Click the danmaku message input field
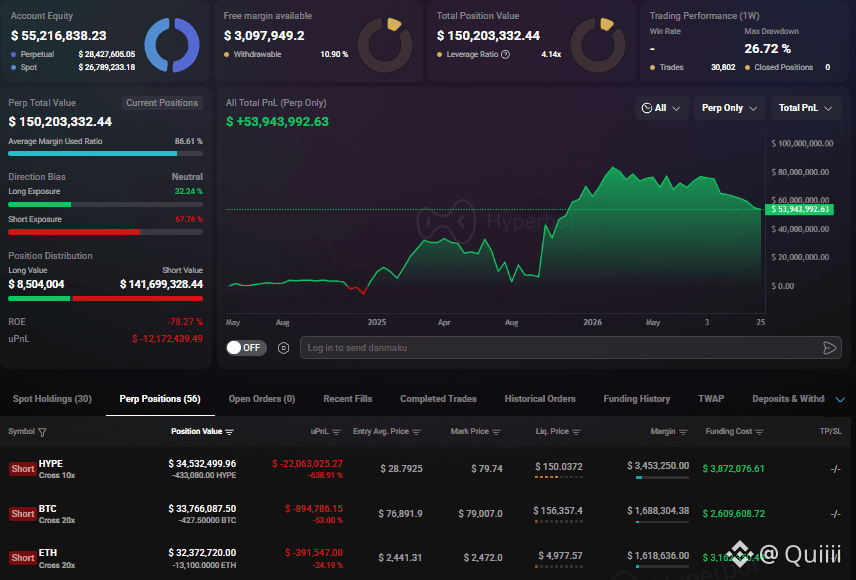The image size is (856, 580). pyautogui.click(x=560, y=348)
